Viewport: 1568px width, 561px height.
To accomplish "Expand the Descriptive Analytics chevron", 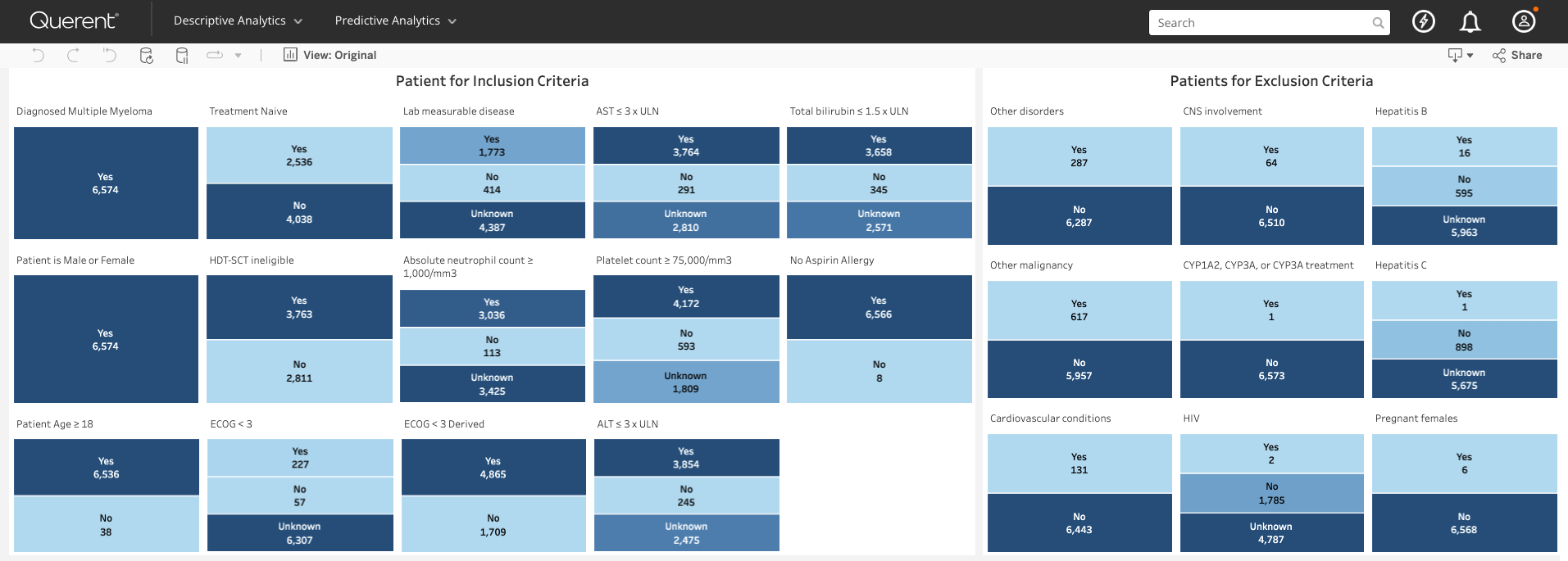I will [298, 21].
